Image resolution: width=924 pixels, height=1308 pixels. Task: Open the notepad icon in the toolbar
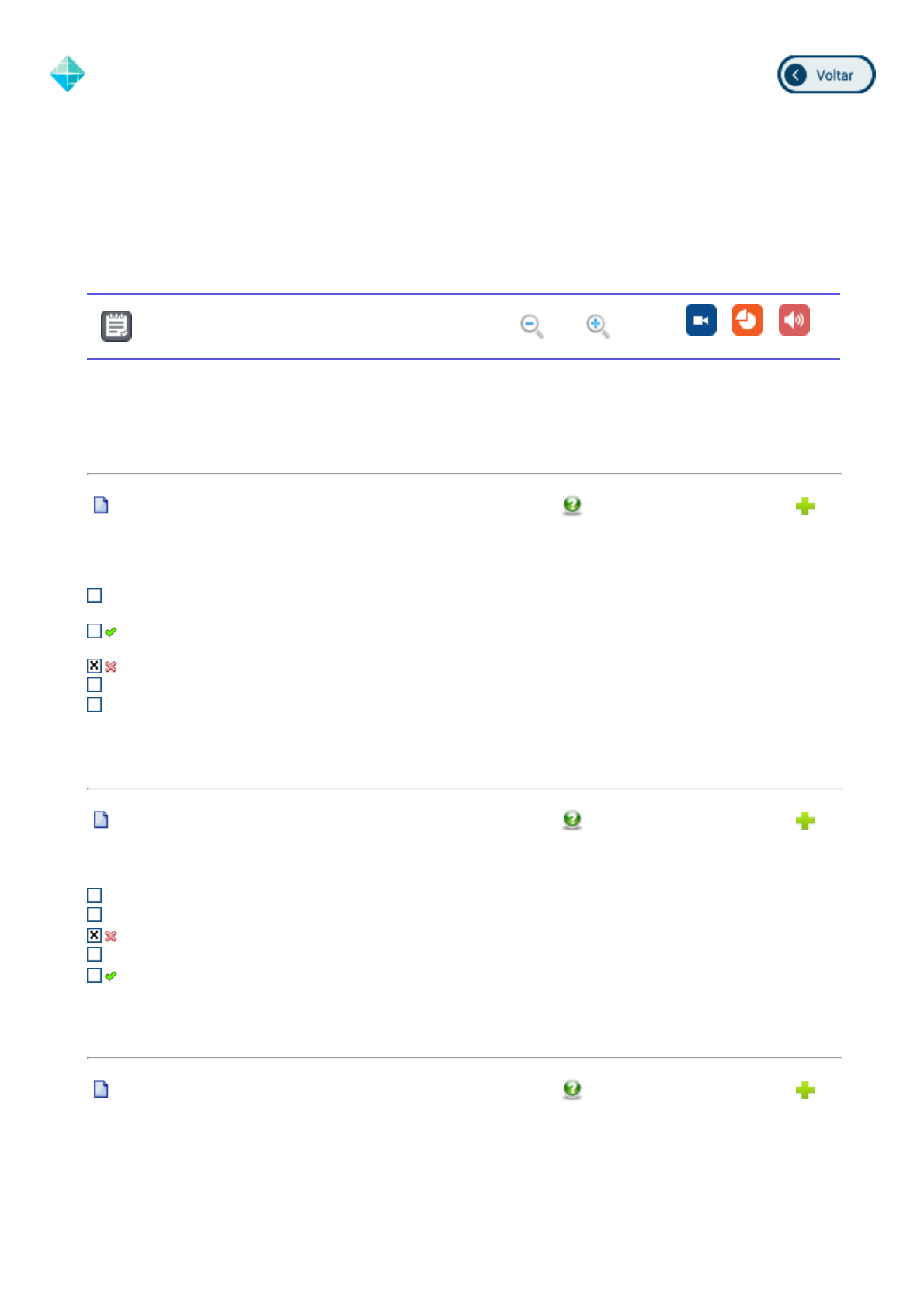point(116,326)
